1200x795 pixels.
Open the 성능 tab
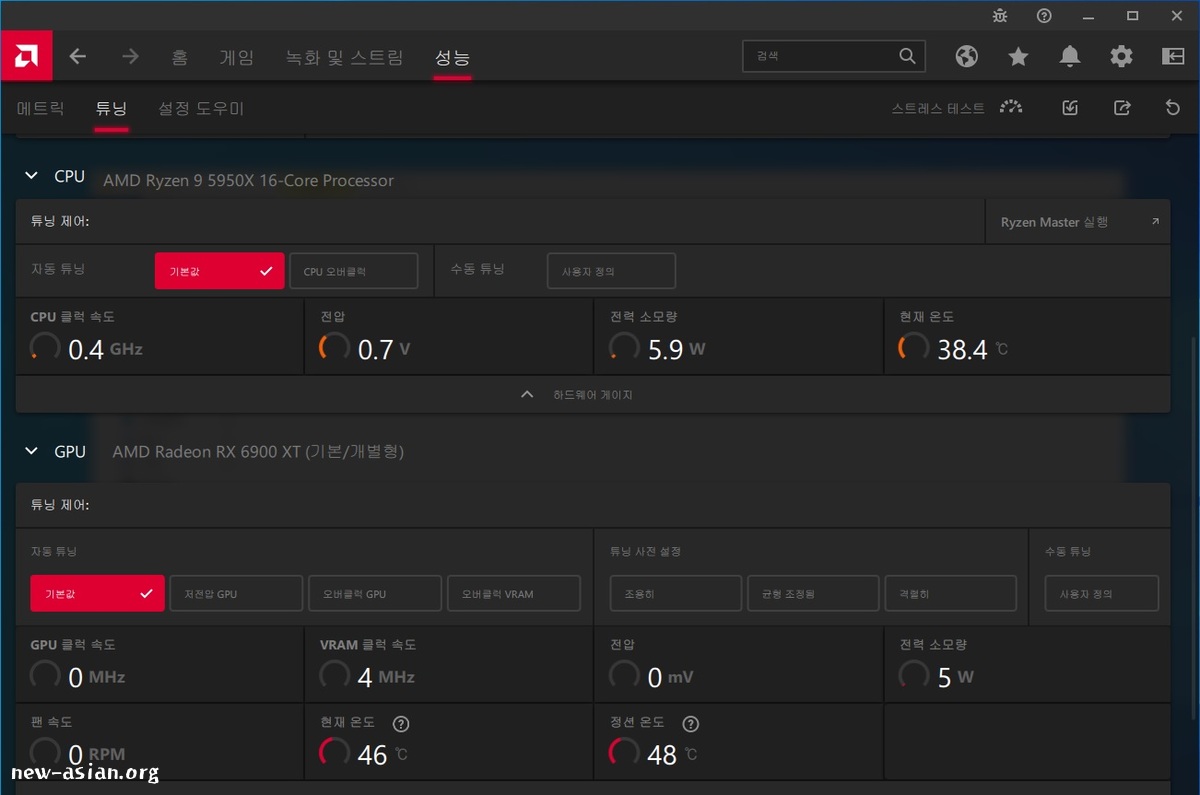[452, 57]
